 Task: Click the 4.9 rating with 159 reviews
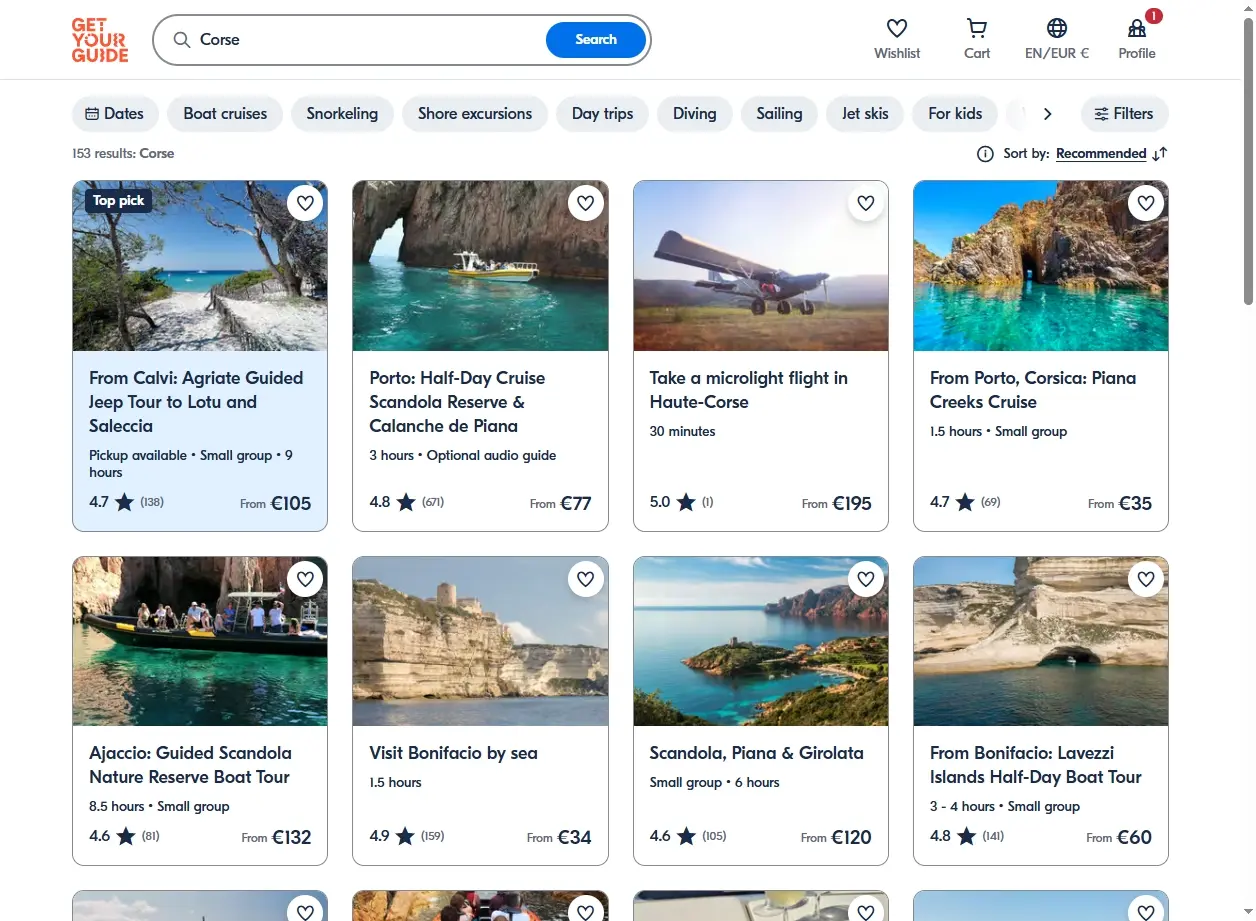[407, 836]
